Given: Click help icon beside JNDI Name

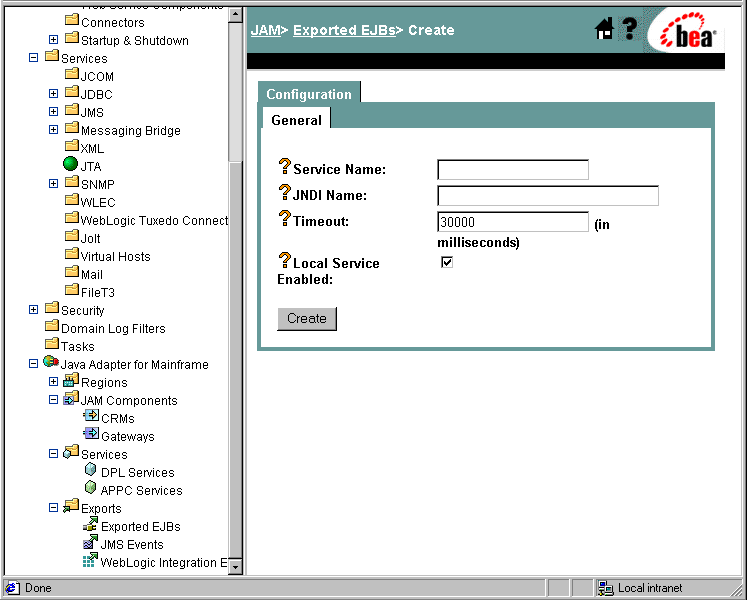Looking at the screenshot, I should [x=284, y=193].
